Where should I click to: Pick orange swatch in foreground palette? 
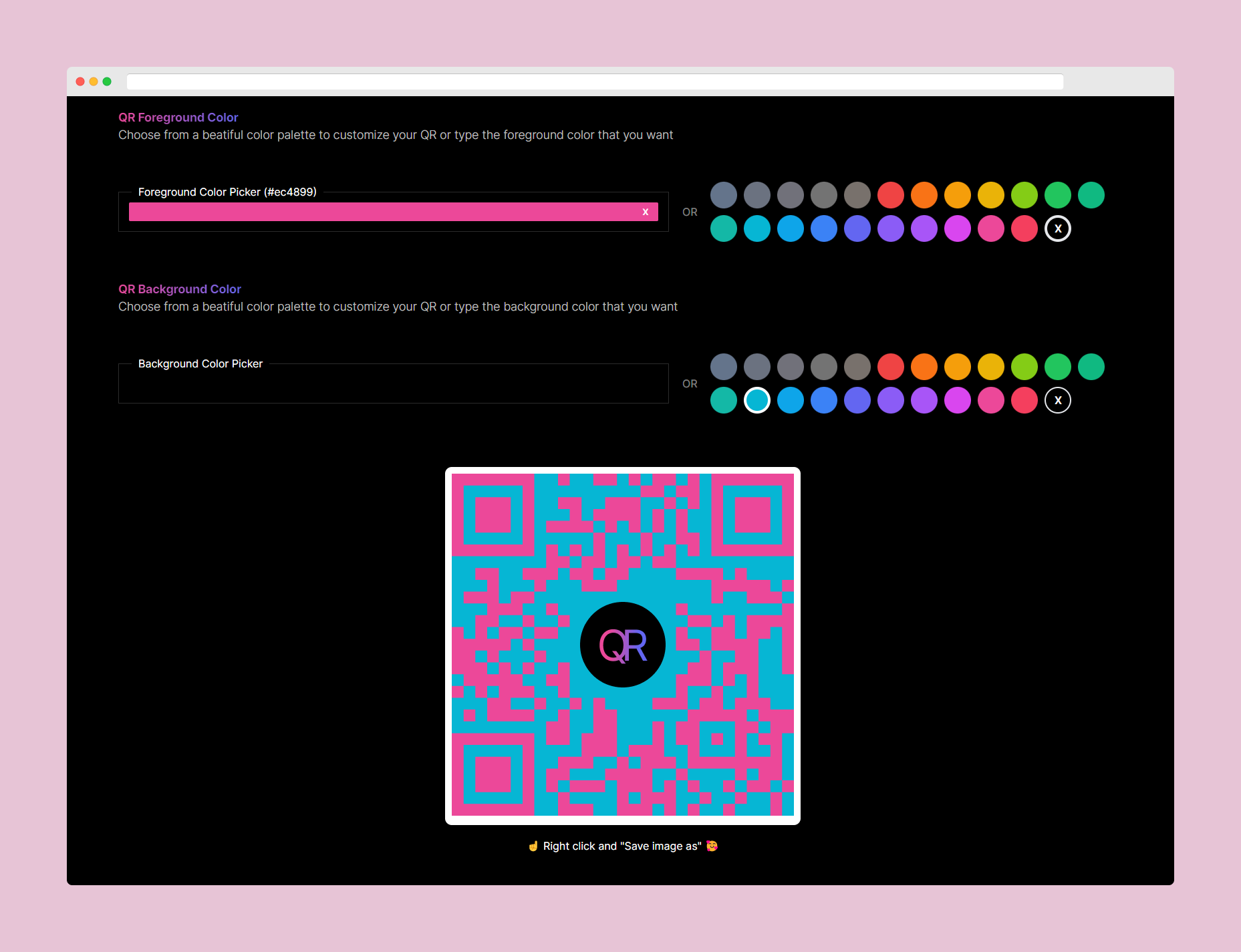pos(924,195)
